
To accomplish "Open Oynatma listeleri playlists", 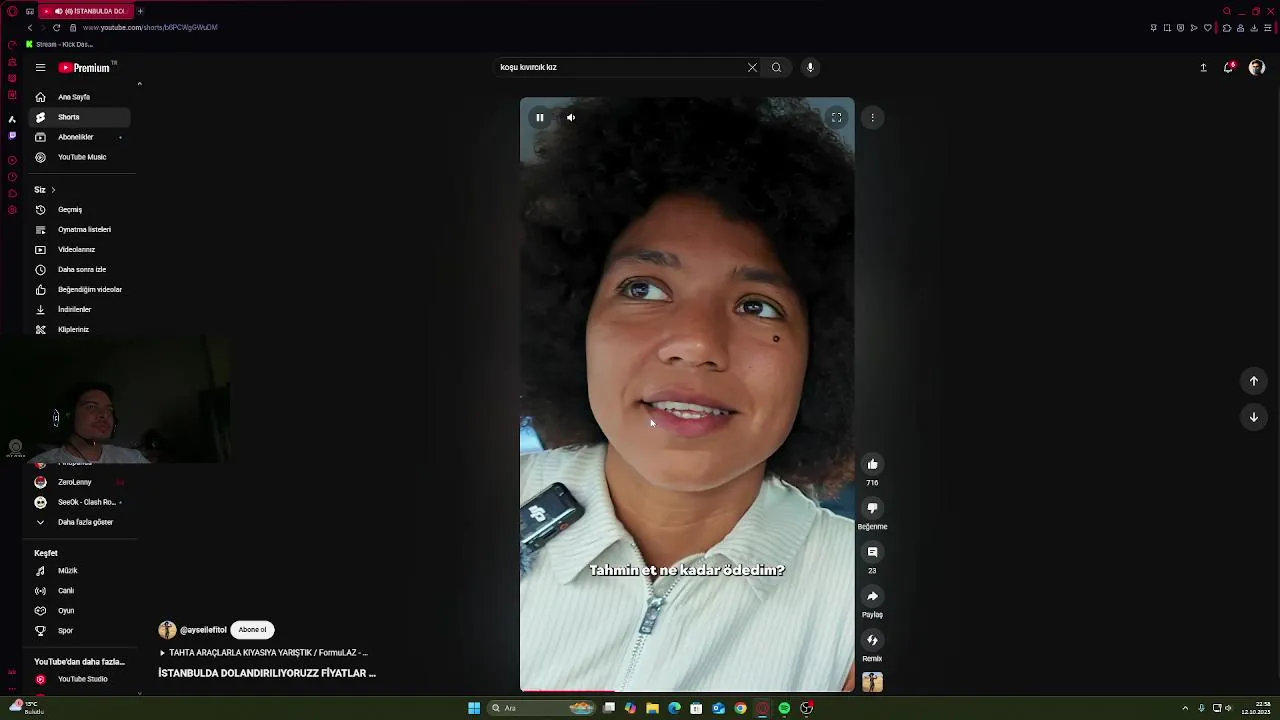I will [78, 230].
